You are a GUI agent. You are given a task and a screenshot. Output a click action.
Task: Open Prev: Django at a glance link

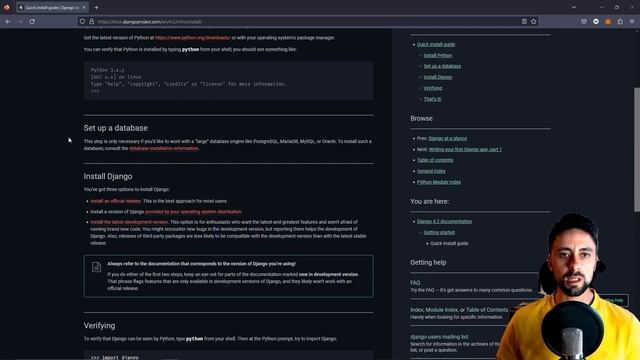[x=448, y=138]
